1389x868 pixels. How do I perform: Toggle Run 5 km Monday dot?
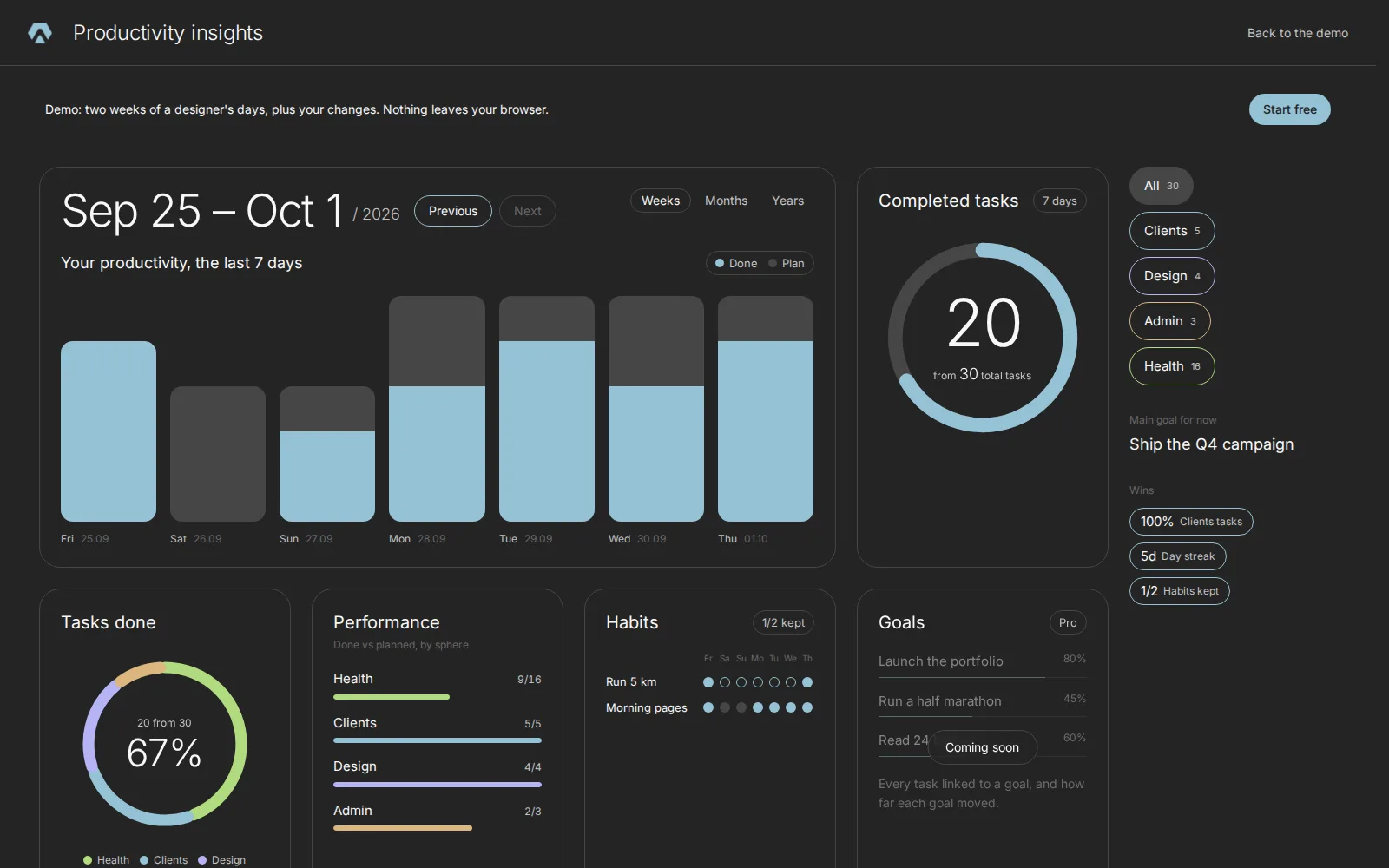(x=758, y=682)
